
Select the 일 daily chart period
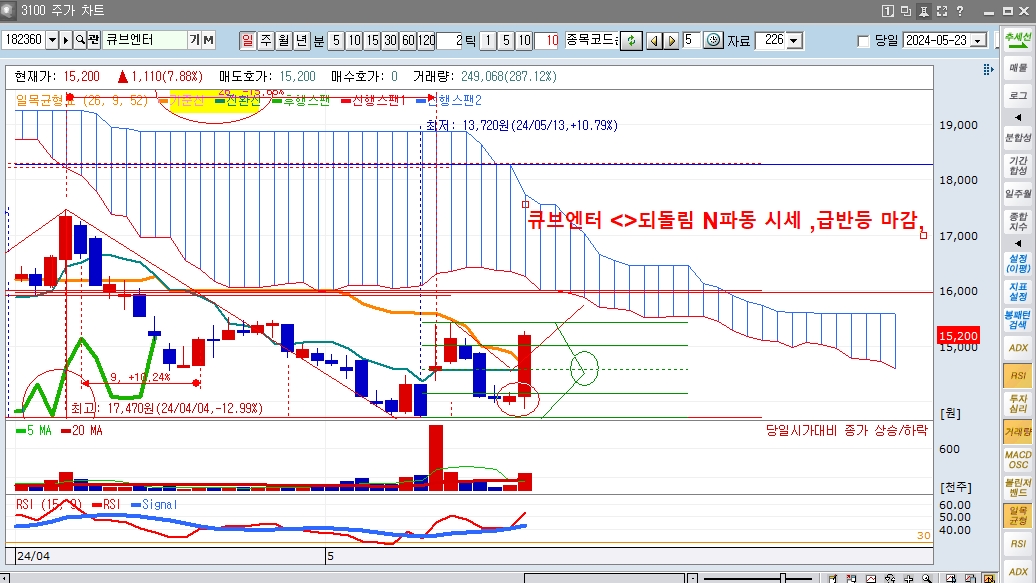click(x=247, y=41)
